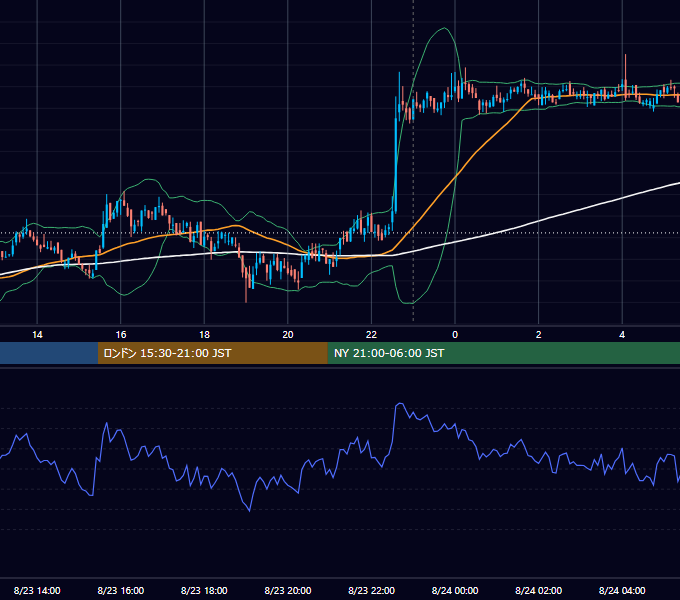Click the 8/23 18:00 date label

(204, 590)
